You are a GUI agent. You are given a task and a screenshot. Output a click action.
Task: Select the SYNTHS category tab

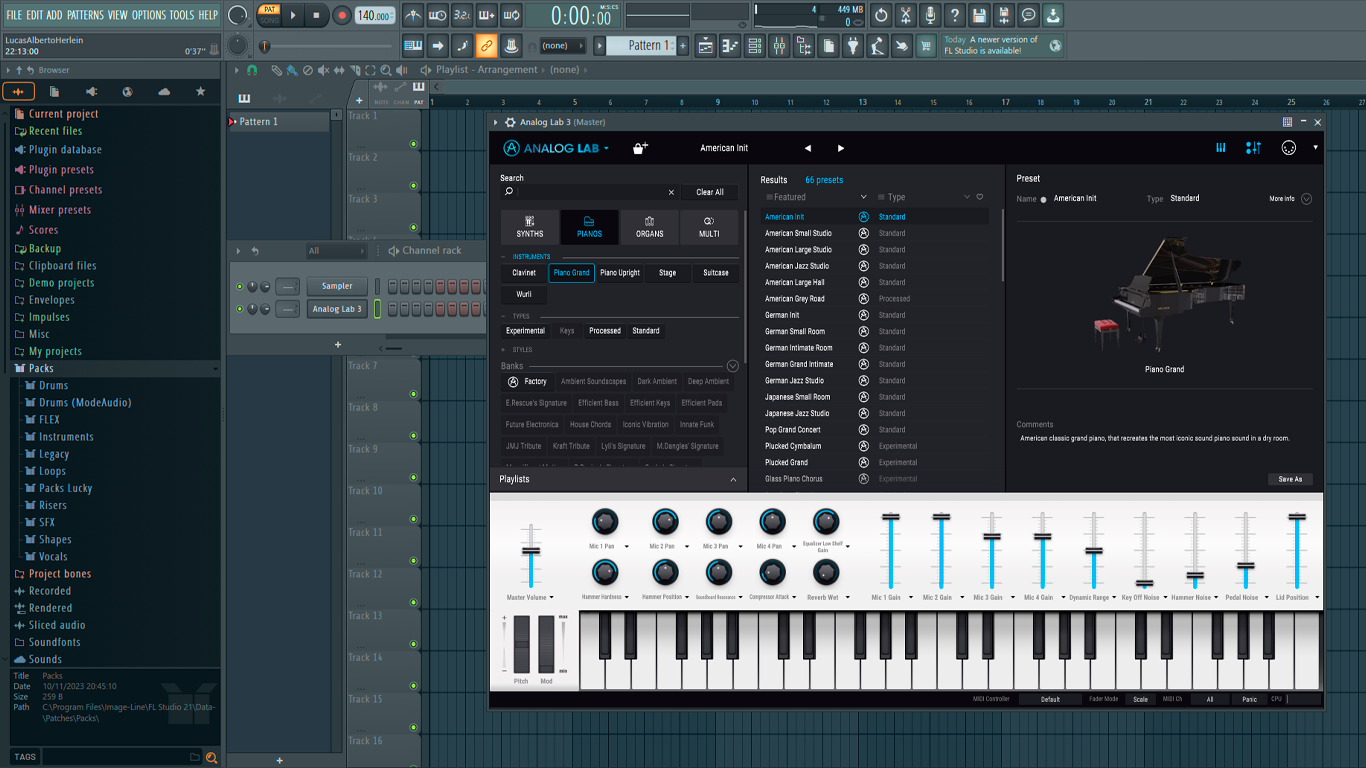tap(530, 227)
